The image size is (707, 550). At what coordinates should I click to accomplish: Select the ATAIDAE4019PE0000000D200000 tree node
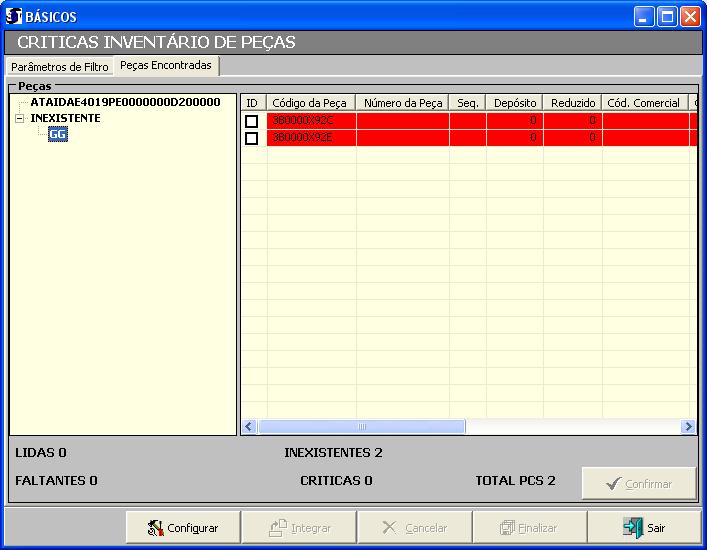coord(125,102)
